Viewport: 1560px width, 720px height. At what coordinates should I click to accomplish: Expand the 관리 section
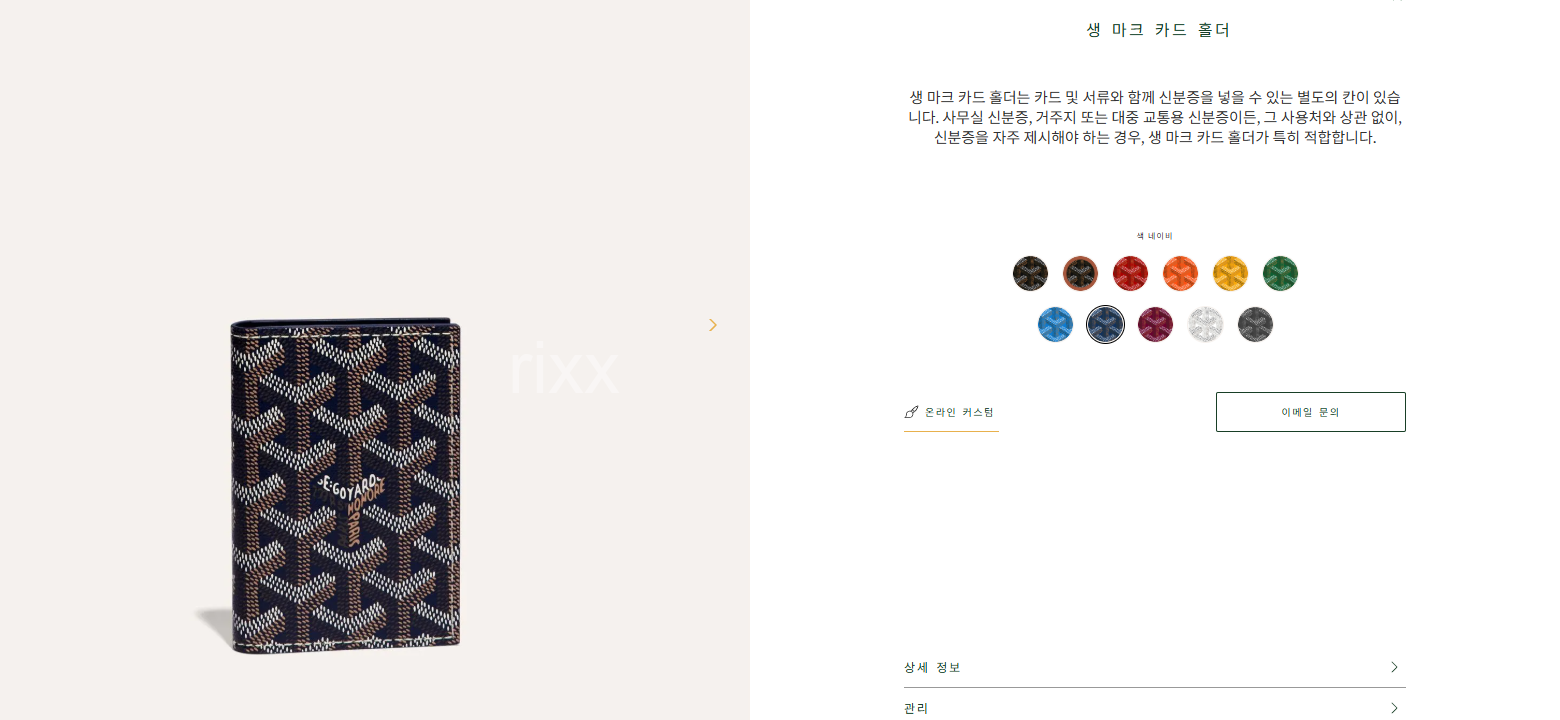[x=1155, y=708]
